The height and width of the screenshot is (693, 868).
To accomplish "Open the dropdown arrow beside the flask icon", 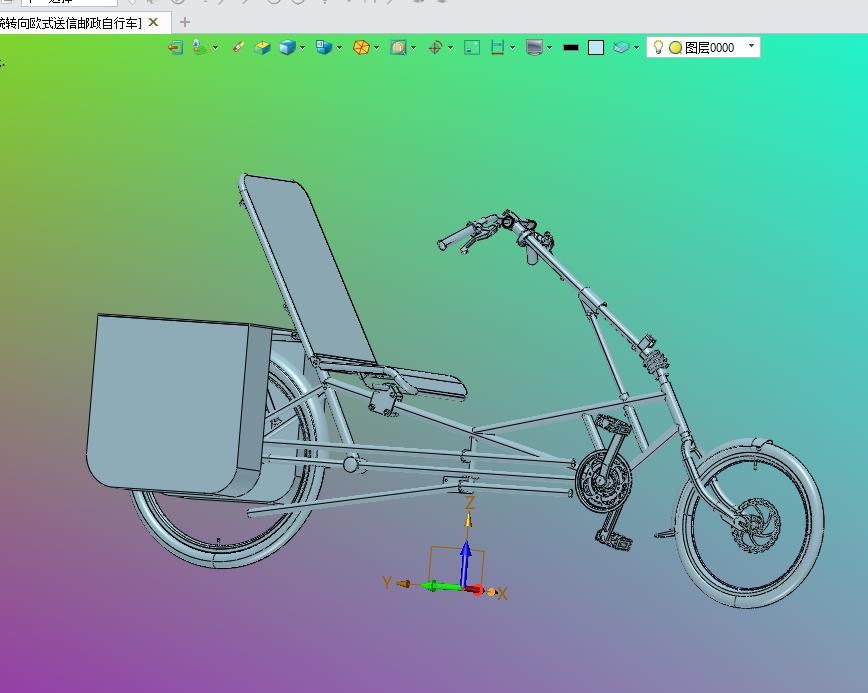I will coord(215,48).
